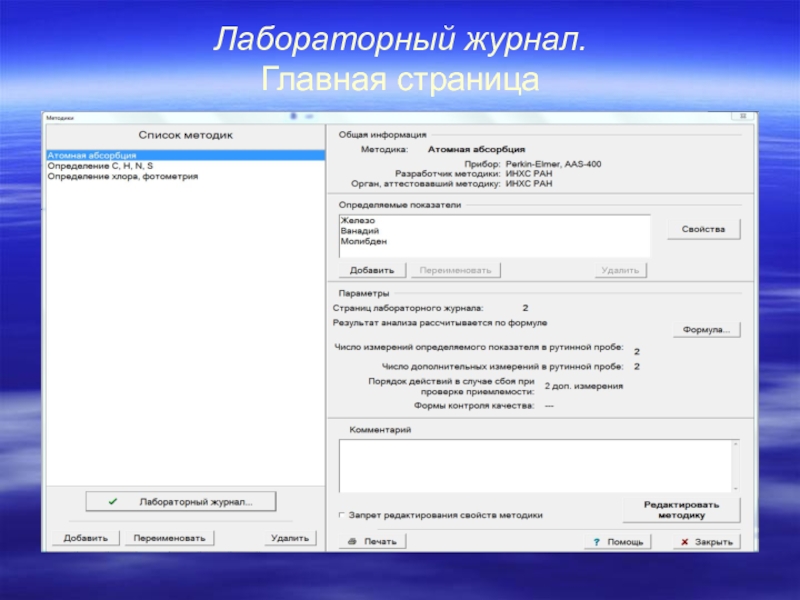Click the comment box scrollbar up arrow
The image size is (800, 600).
(x=735, y=444)
